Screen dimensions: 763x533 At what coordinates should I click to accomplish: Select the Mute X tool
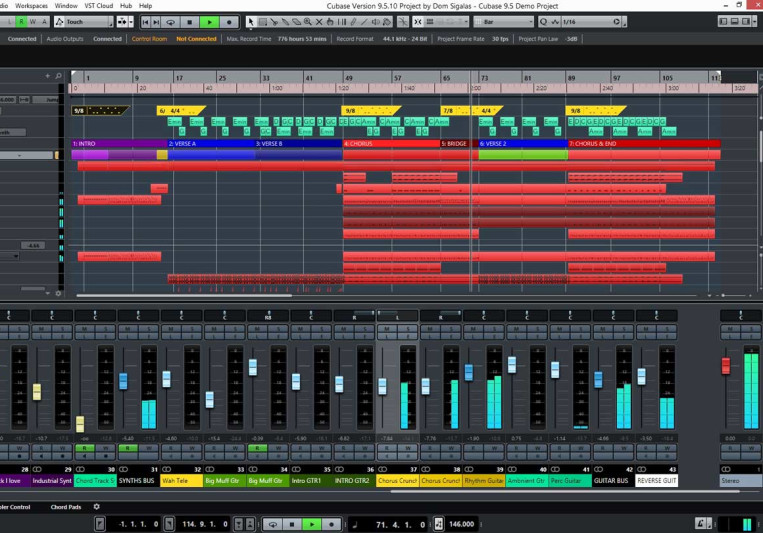pyautogui.click(x=319, y=22)
